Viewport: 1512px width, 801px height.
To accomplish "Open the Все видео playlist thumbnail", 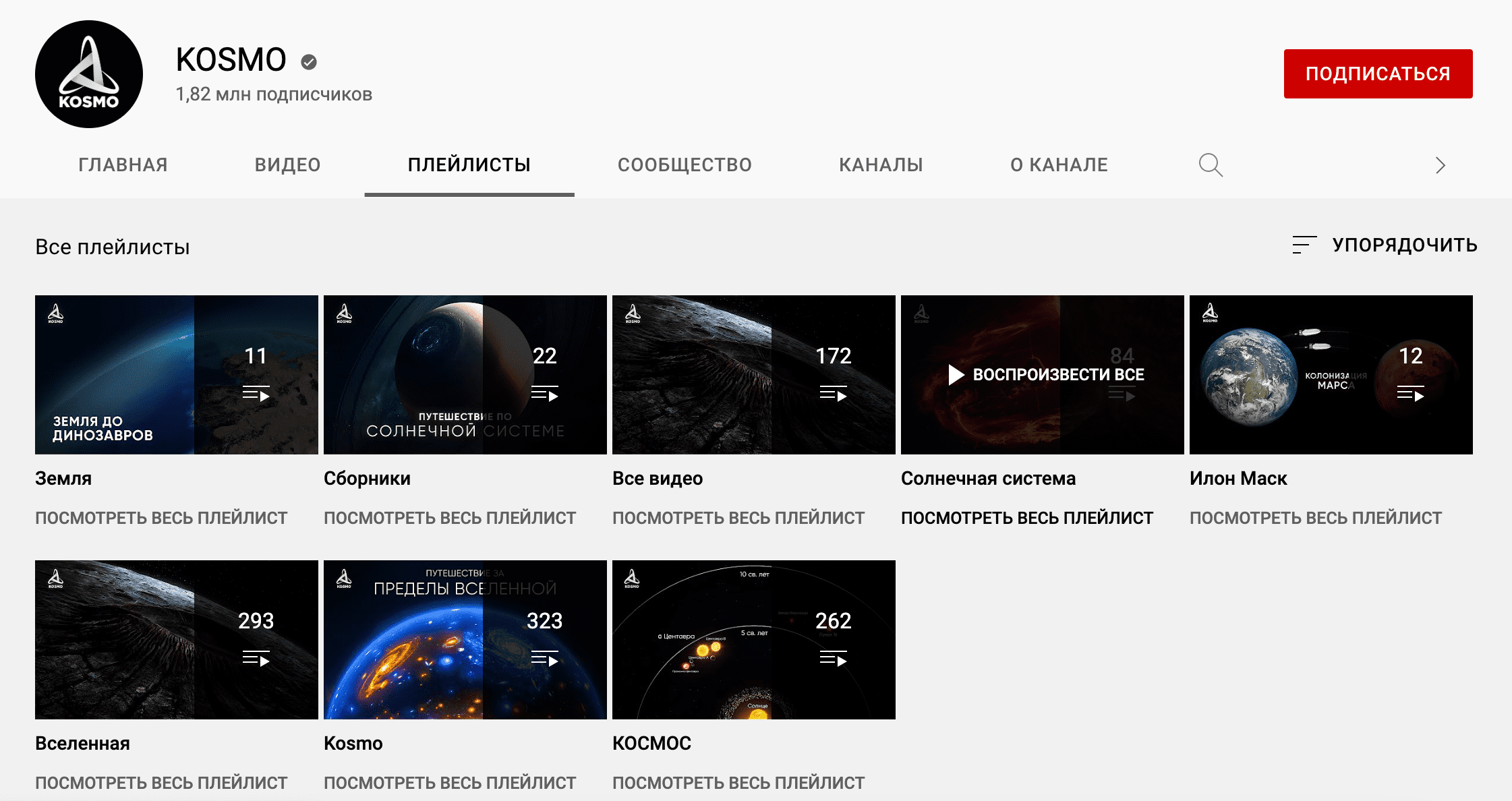I will pyautogui.click(x=754, y=375).
